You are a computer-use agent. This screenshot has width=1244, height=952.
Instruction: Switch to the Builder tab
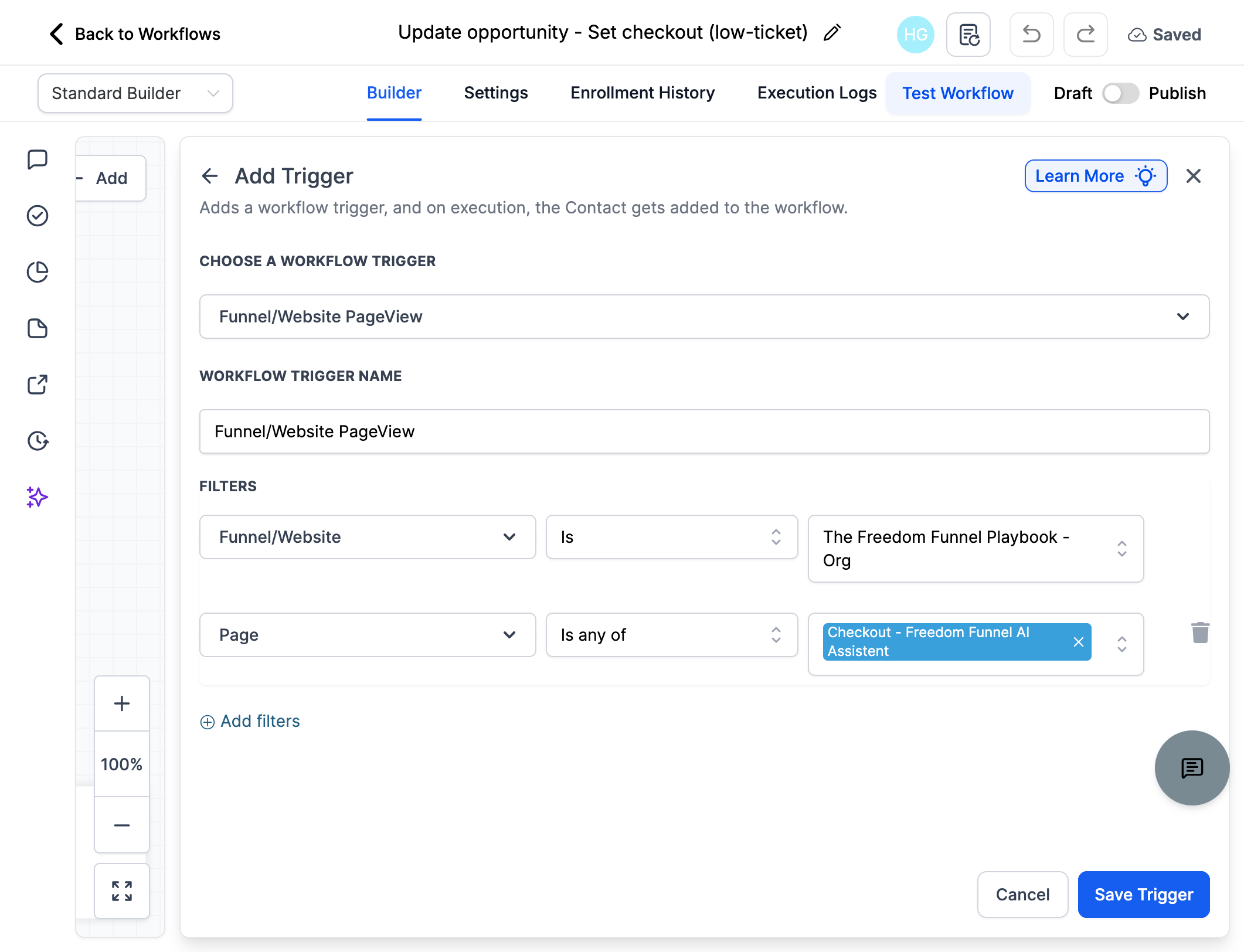pyautogui.click(x=394, y=93)
